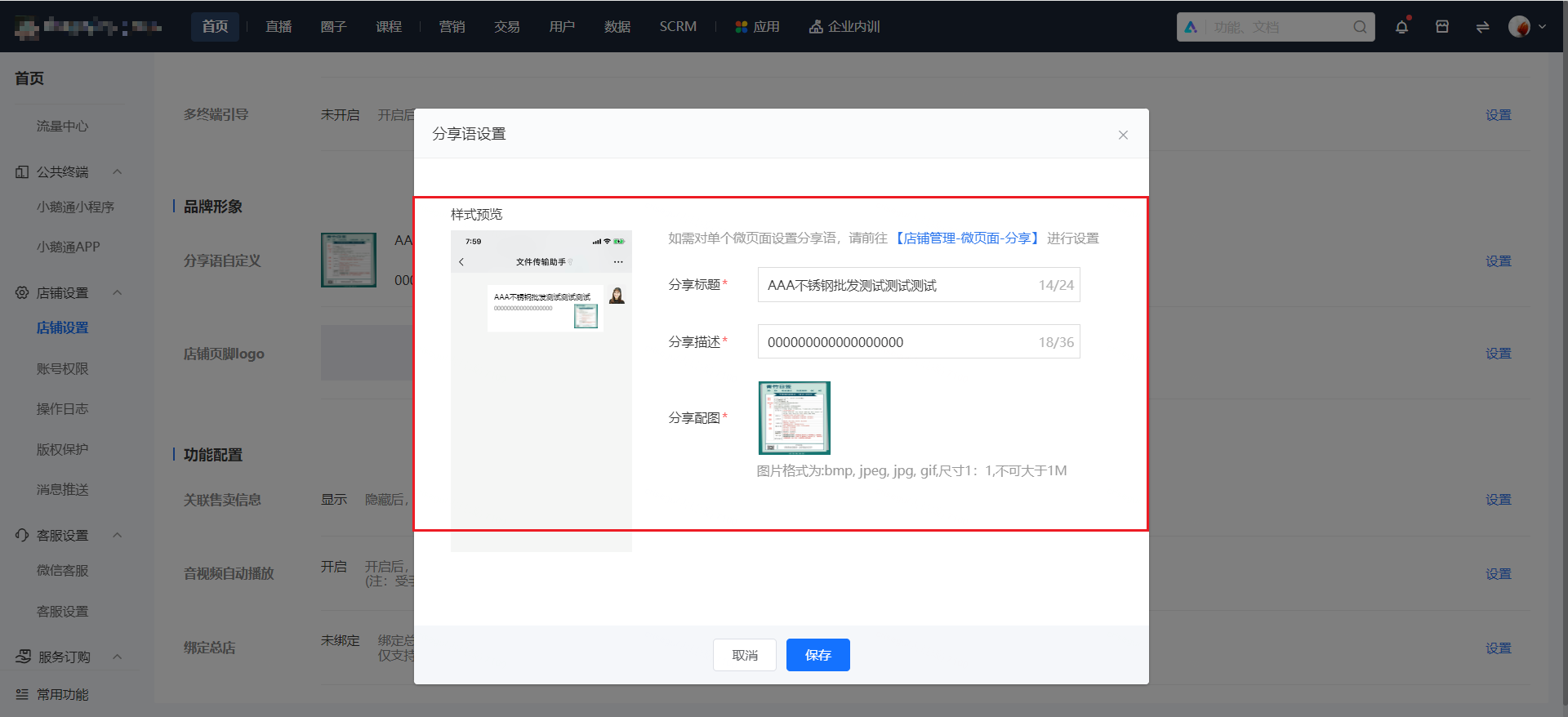Open 常用功能 in the sidebar
Viewport: 1568px width, 717px height.
click(x=62, y=694)
